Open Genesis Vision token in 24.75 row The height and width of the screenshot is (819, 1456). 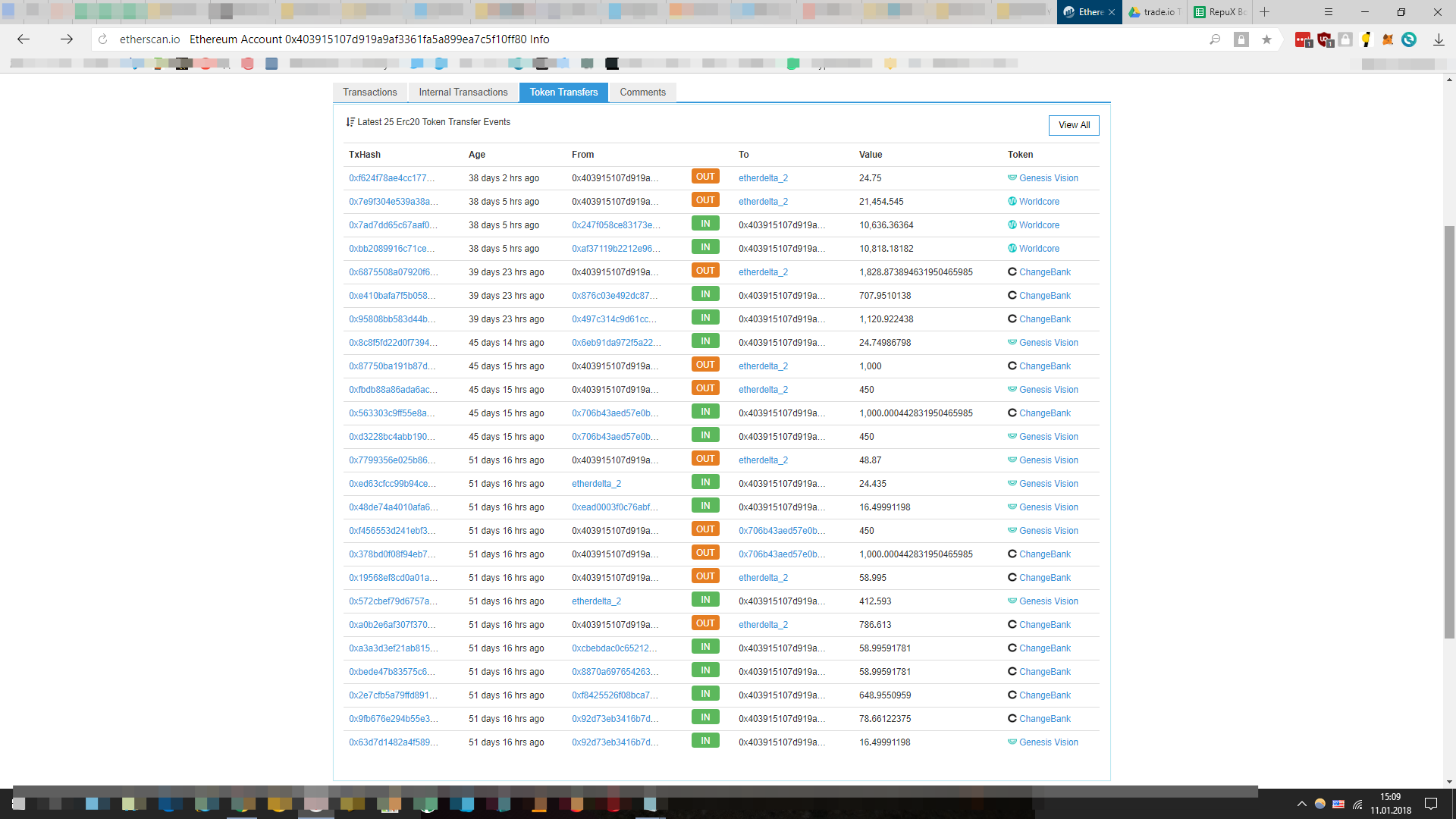pyautogui.click(x=1049, y=178)
